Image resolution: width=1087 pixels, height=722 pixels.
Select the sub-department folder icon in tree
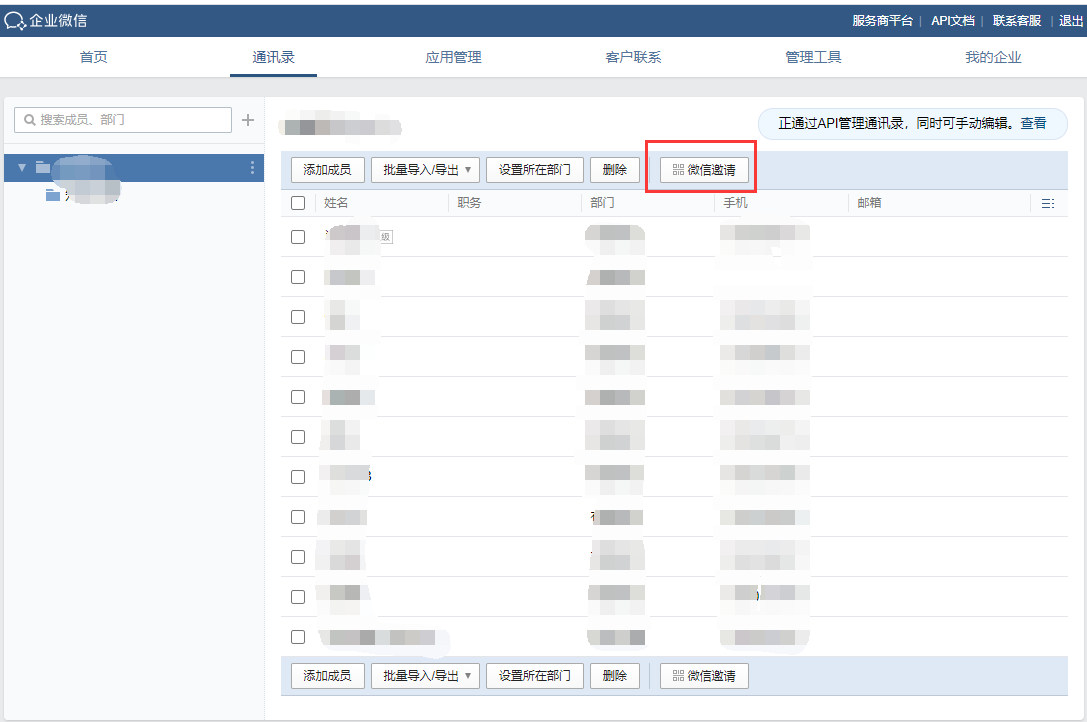coord(53,195)
